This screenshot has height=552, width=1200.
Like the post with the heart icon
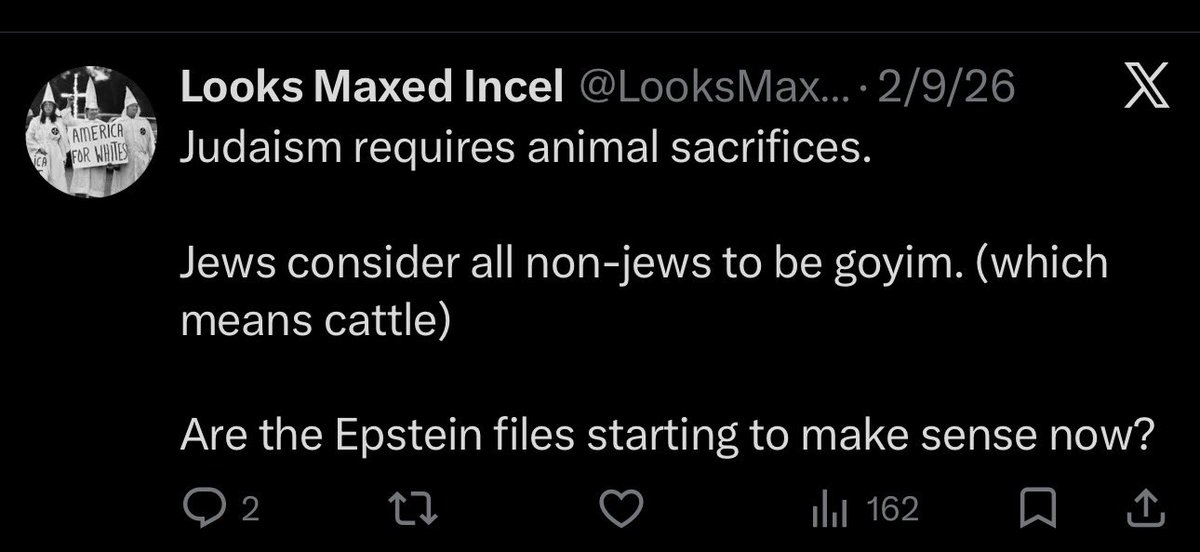point(624,511)
